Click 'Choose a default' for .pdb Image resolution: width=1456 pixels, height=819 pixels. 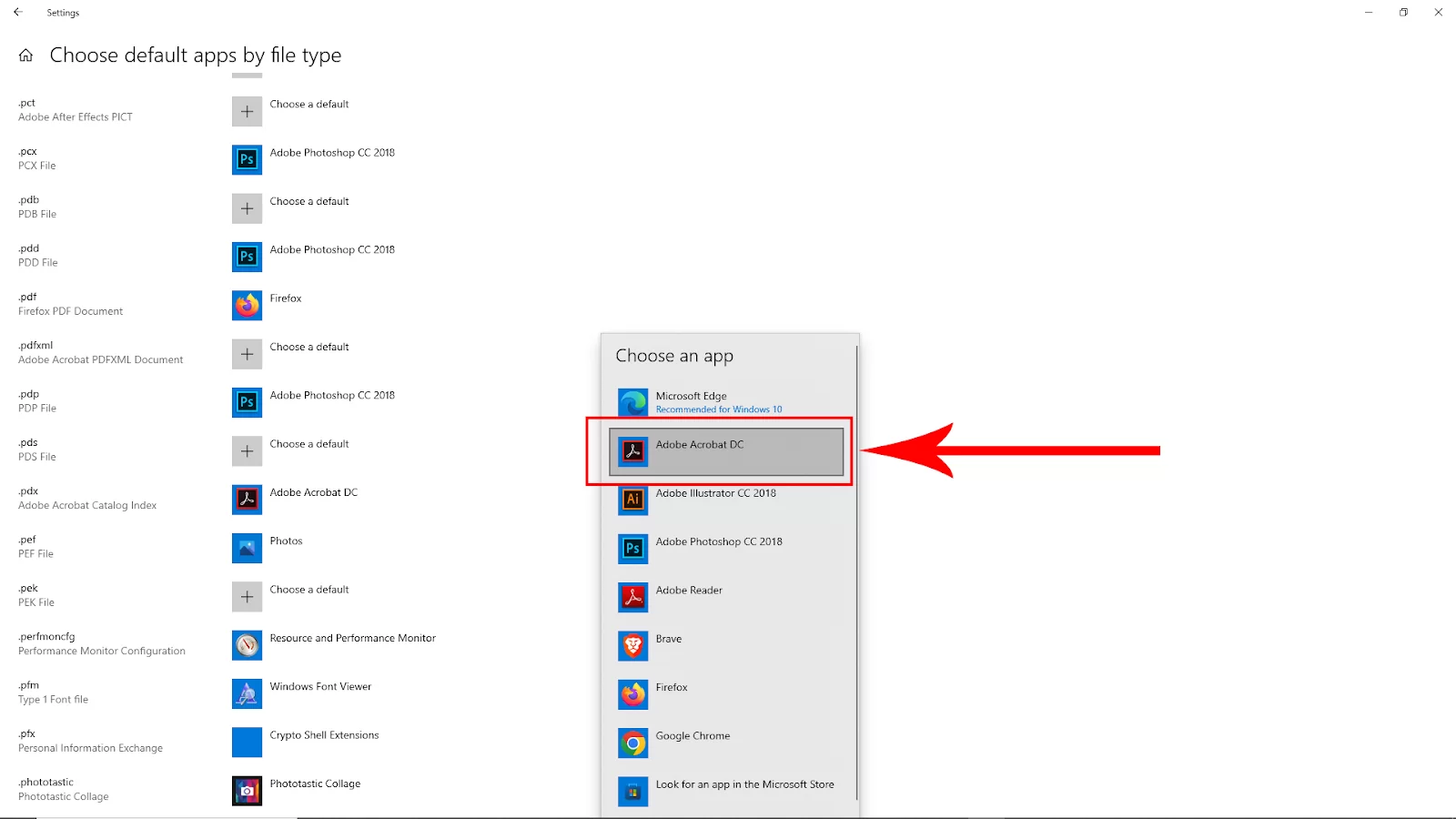[309, 202]
